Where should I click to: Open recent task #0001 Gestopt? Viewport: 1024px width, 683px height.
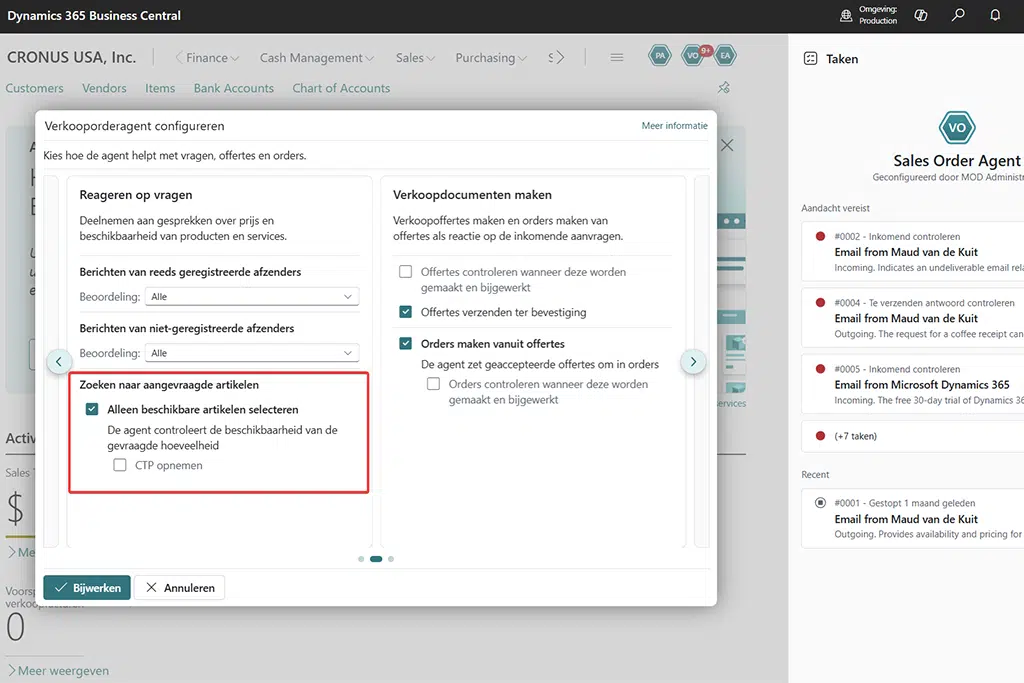click(x=913, y=518)
